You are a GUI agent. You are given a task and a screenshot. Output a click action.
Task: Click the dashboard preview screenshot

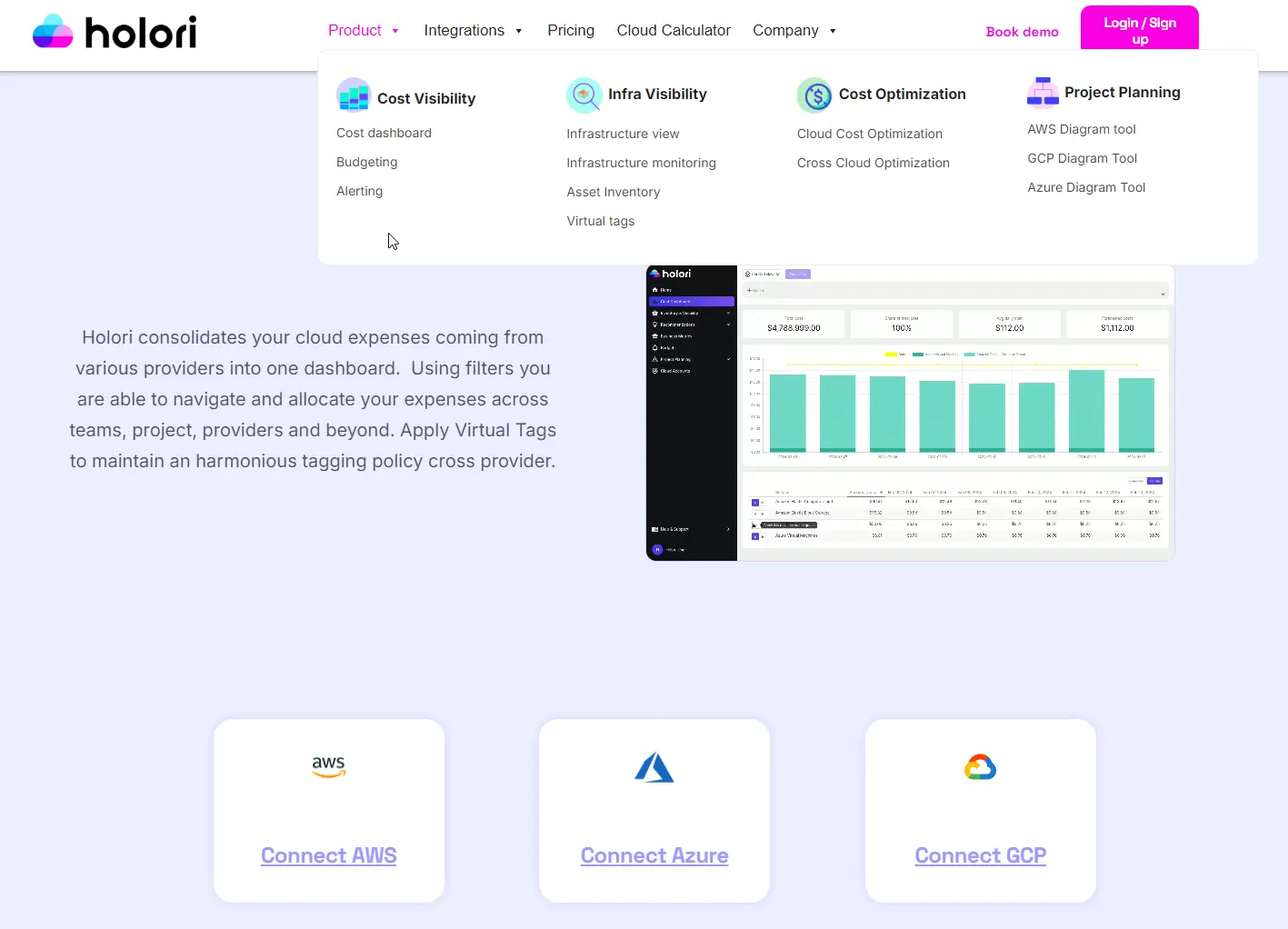910,413
